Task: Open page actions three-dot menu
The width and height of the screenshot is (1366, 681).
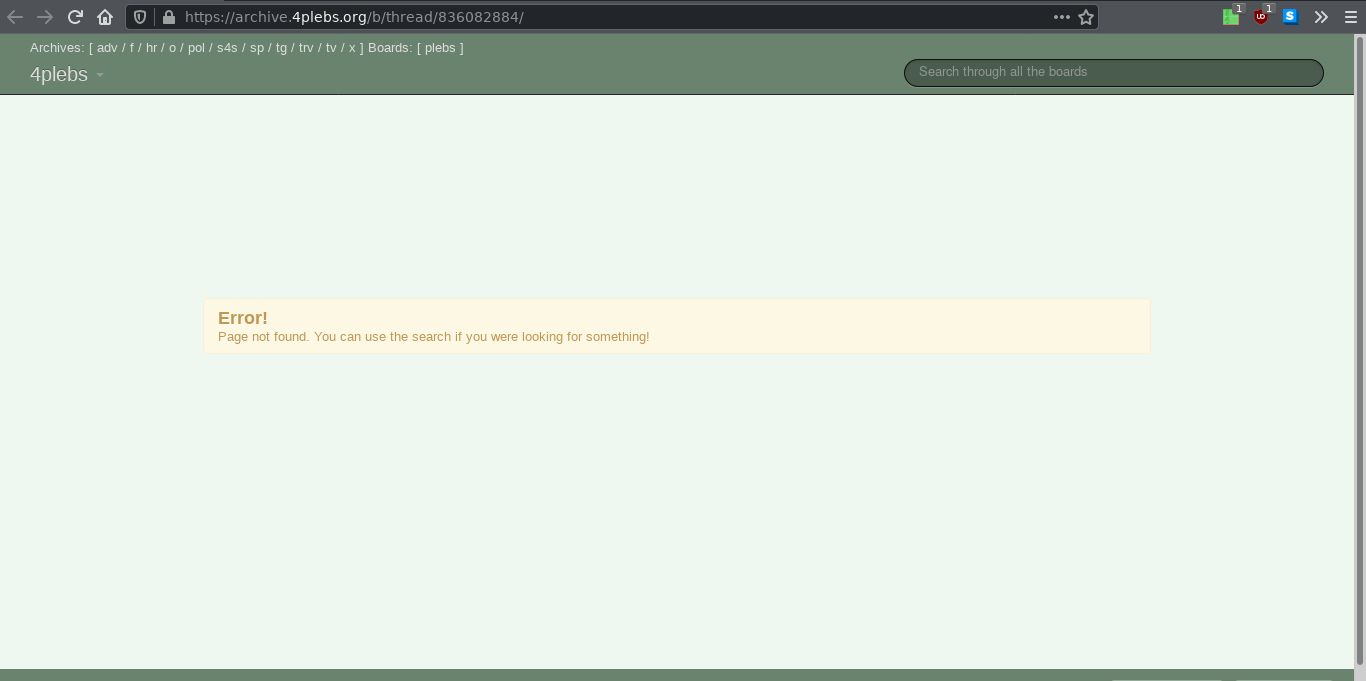Action: (1062, 17)
